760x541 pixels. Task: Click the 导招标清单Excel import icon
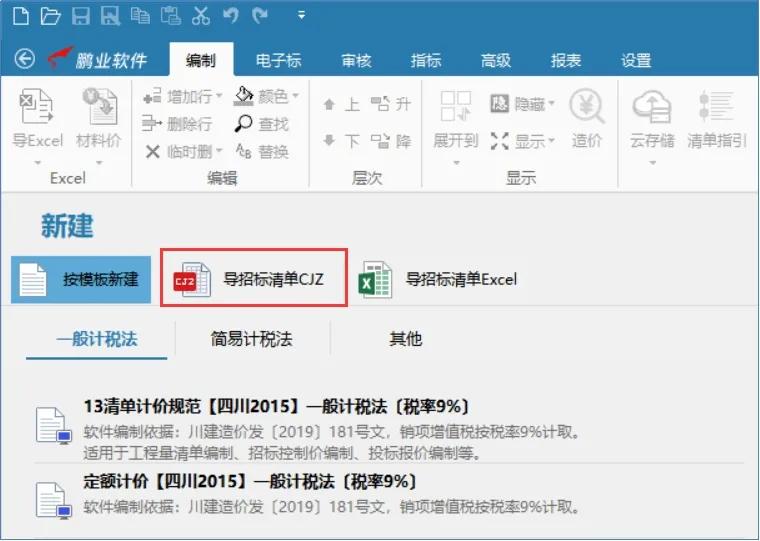(x=376, y=280)
